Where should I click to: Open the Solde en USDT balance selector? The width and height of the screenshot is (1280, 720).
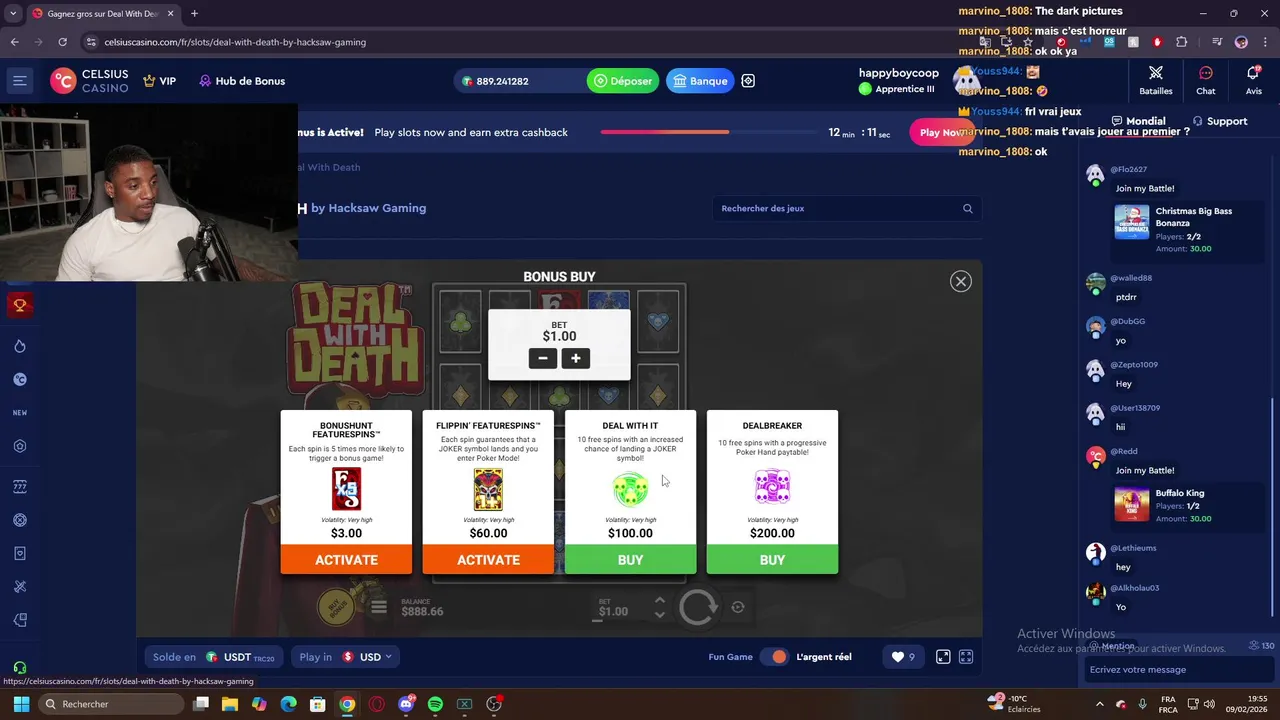(215, 657)
